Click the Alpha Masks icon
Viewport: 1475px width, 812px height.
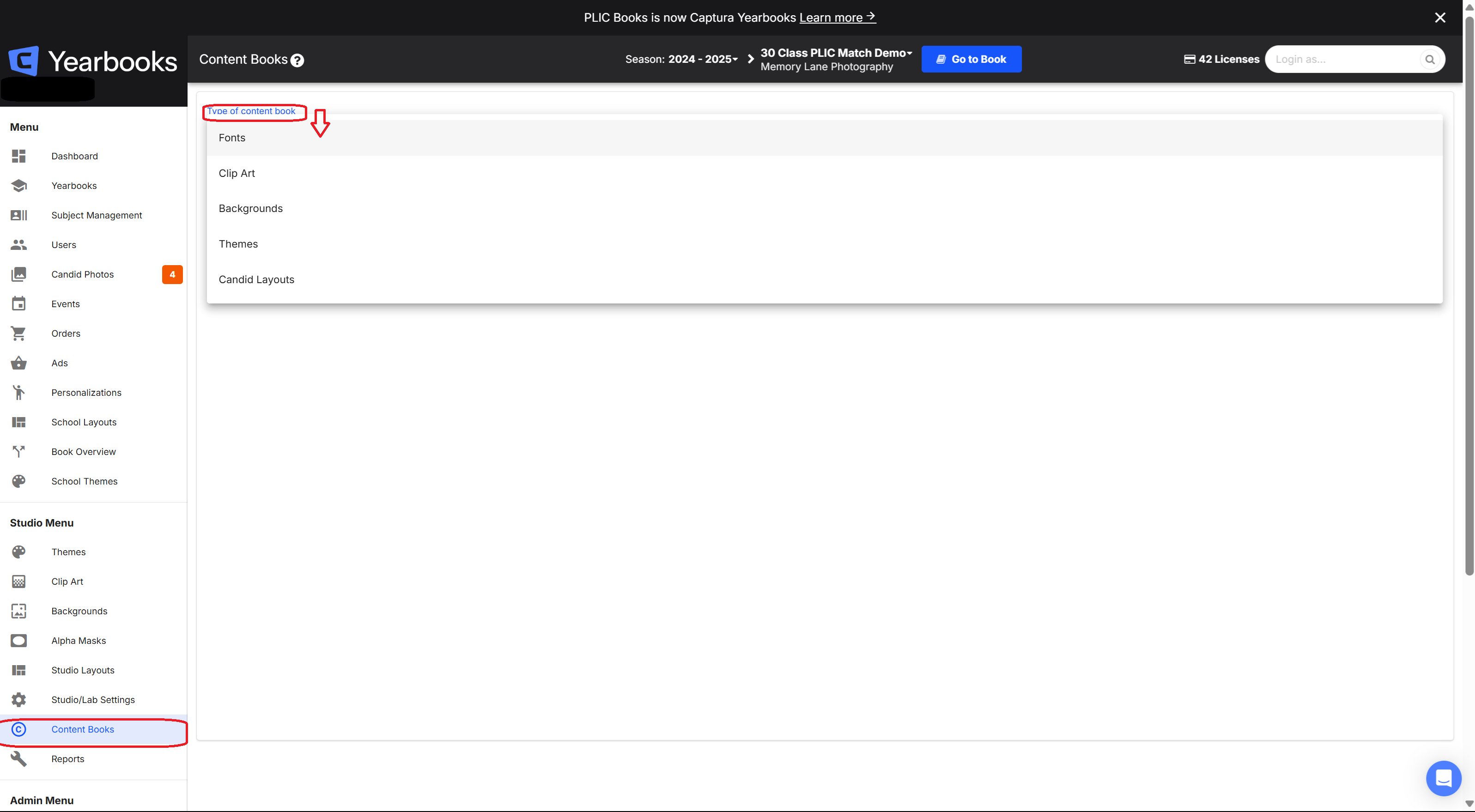[19, 640]
